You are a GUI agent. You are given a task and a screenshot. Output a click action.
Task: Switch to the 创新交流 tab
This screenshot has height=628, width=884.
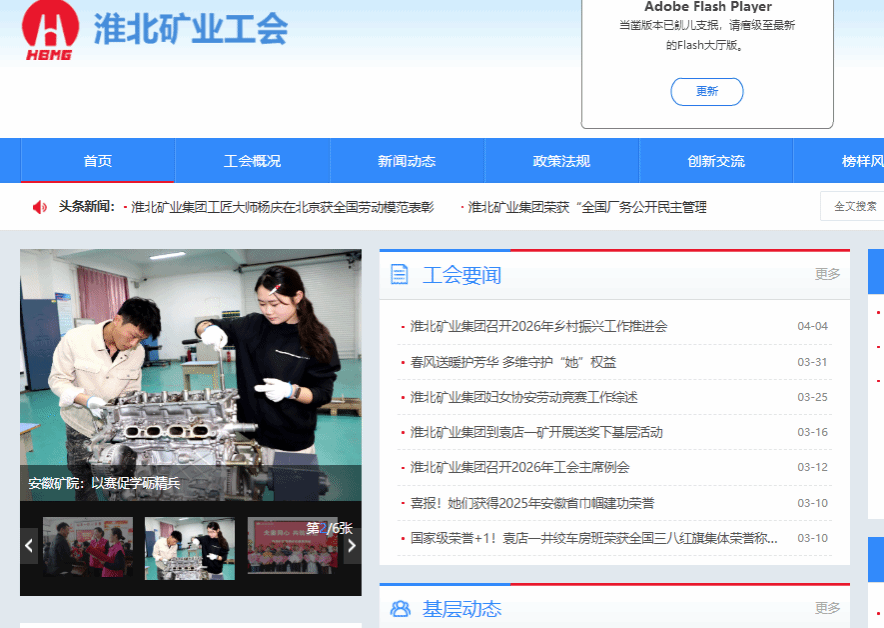pyautogui.click(x=716, y=161)
